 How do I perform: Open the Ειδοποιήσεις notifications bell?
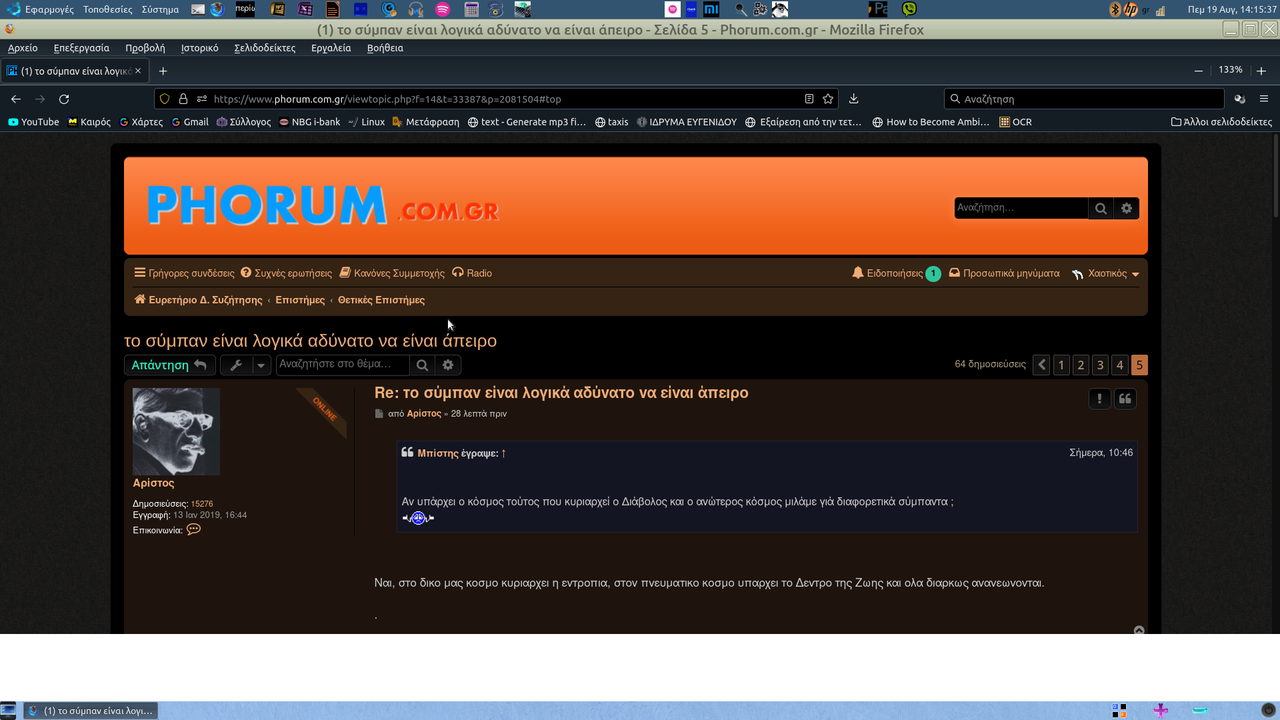click(896, 273)
